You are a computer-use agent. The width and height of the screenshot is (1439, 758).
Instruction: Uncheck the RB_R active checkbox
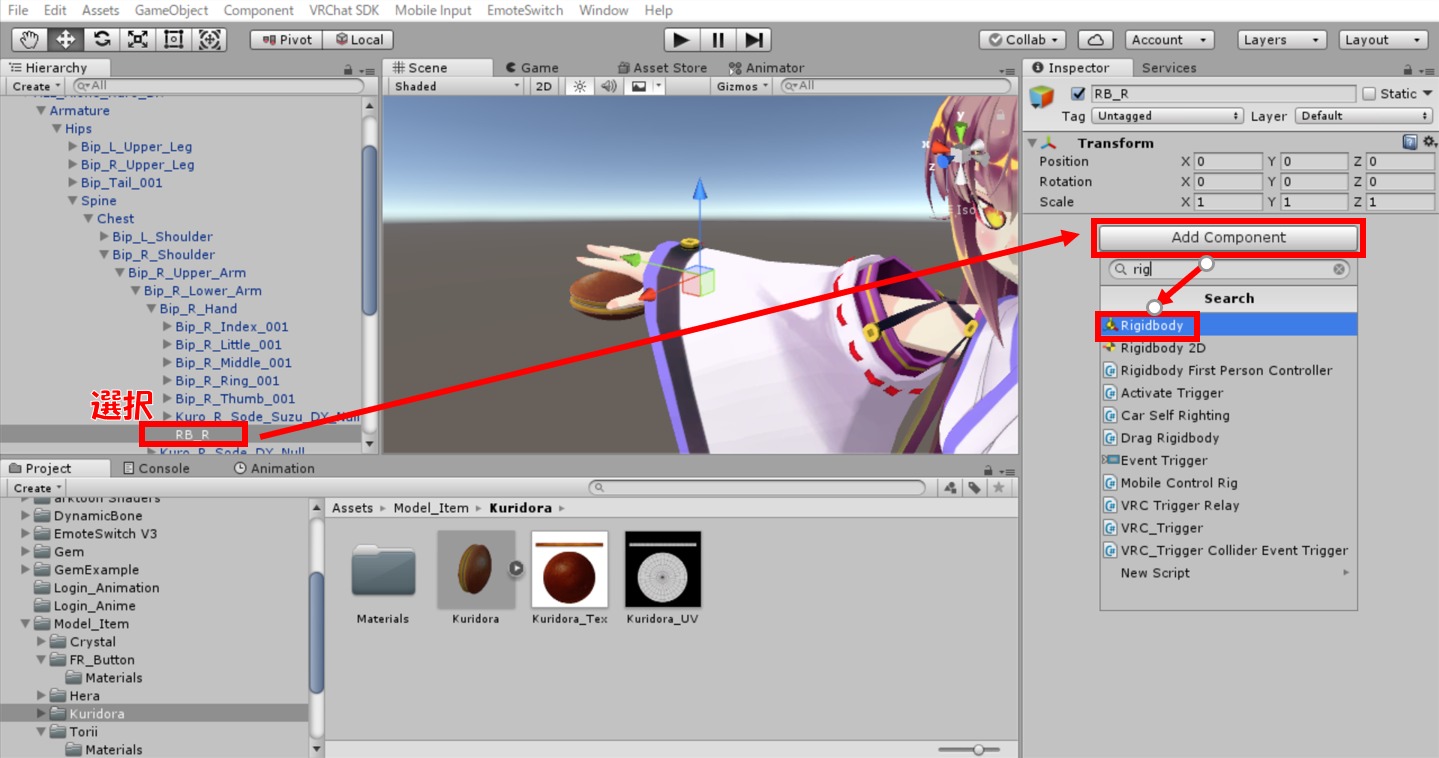[1077, 94]
